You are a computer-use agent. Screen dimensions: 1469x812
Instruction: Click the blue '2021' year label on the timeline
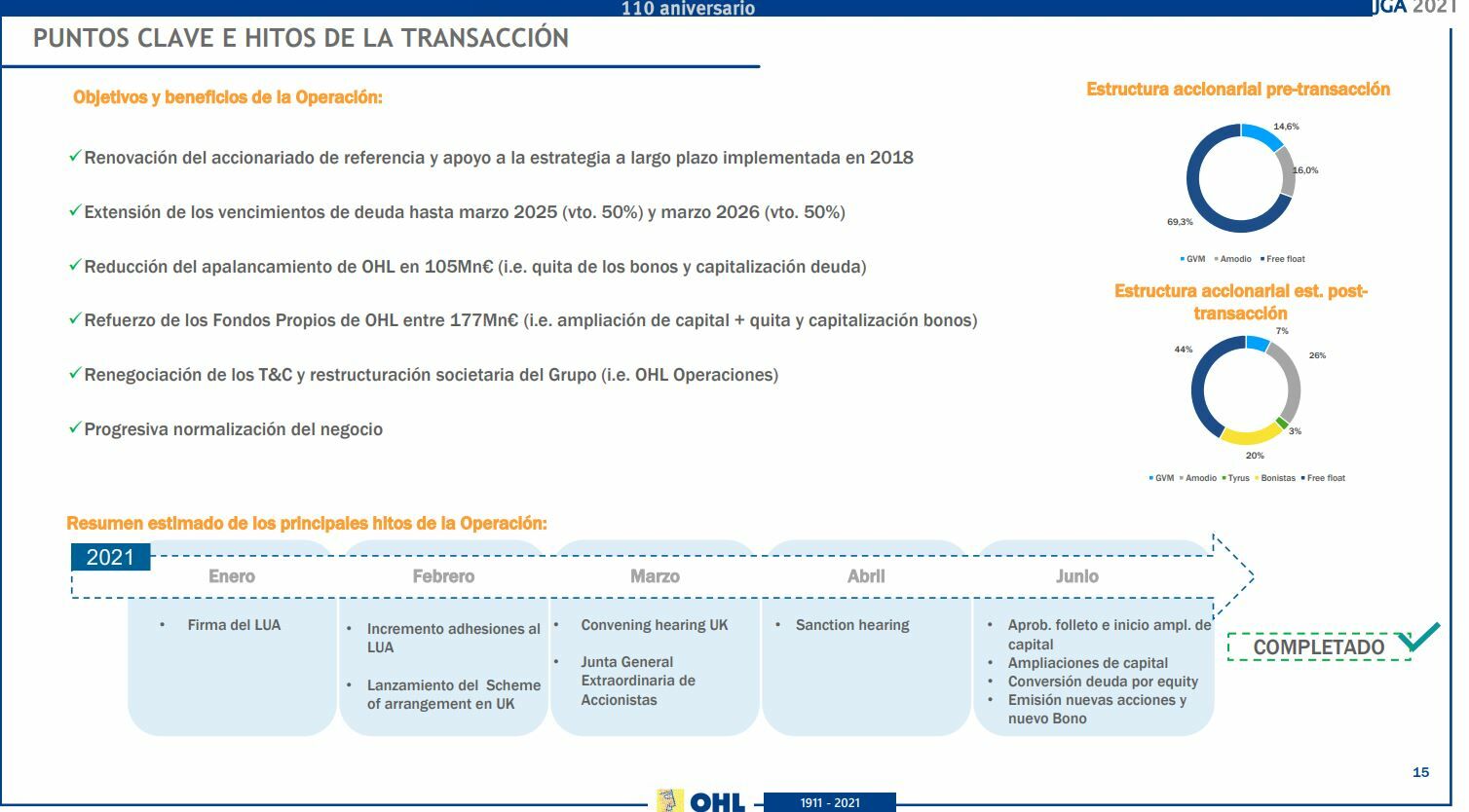point(110,557)
